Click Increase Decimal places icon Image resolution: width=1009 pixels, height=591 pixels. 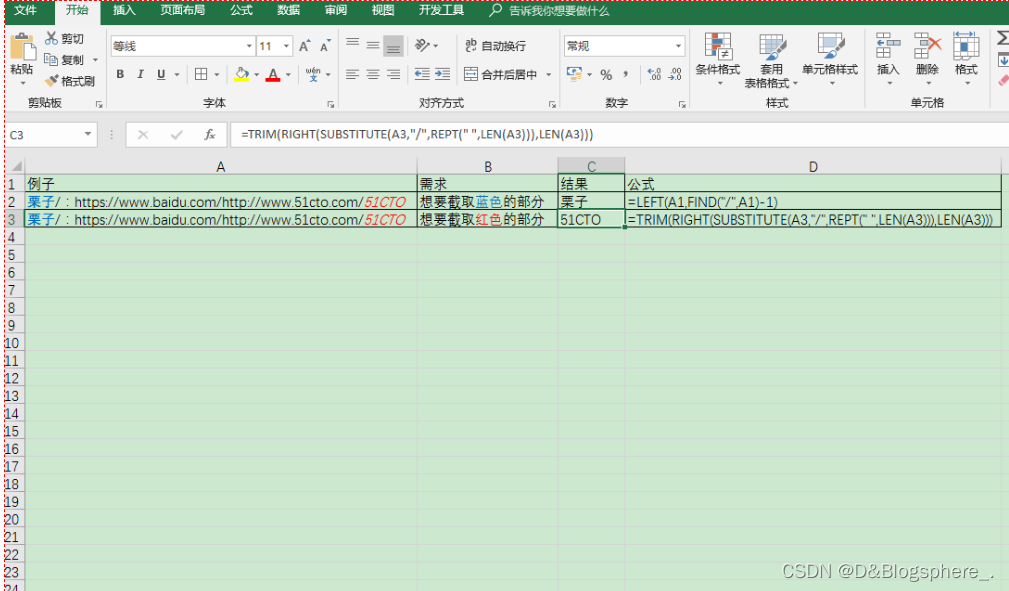[653, 73]
